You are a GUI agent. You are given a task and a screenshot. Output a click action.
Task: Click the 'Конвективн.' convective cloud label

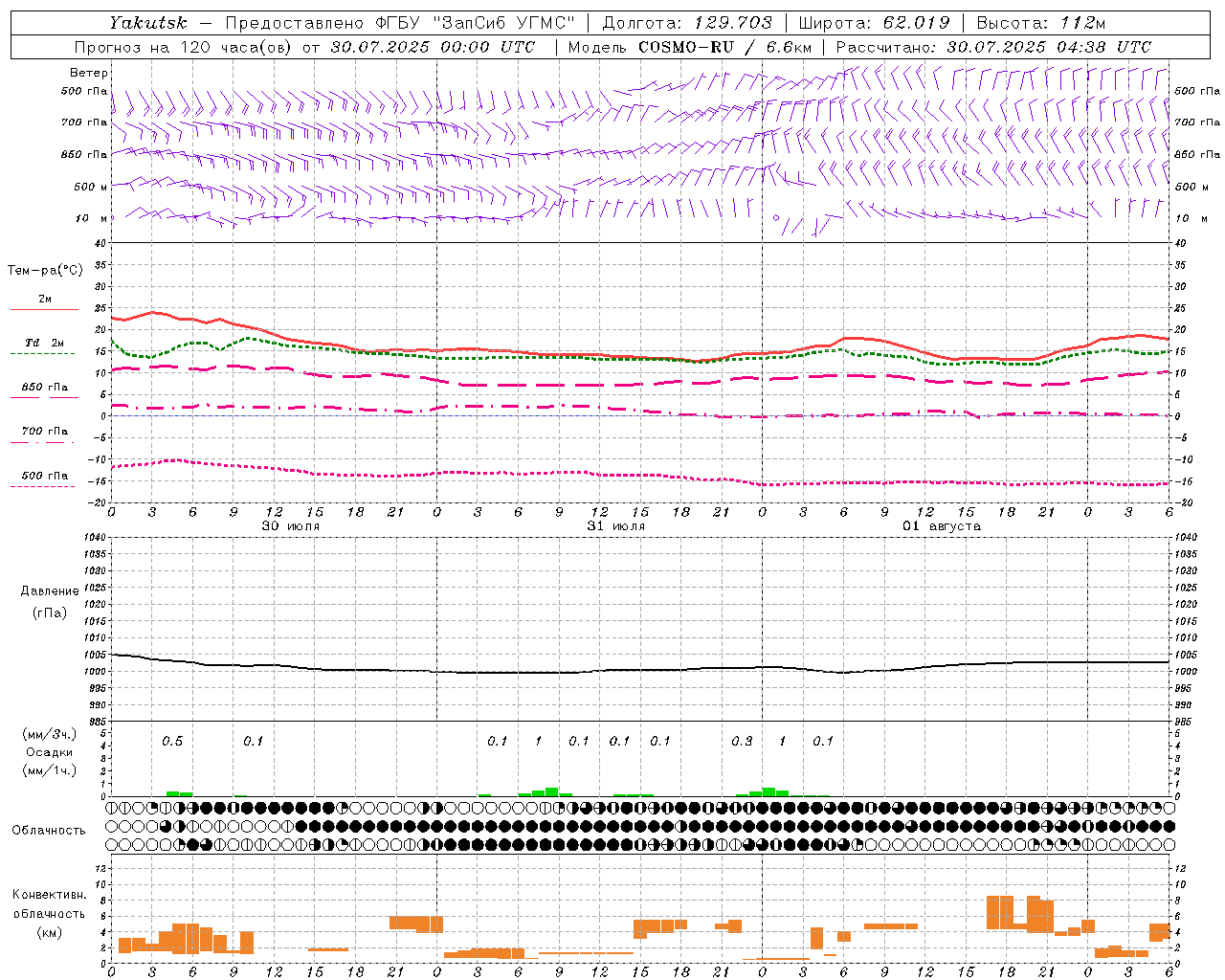49,895
